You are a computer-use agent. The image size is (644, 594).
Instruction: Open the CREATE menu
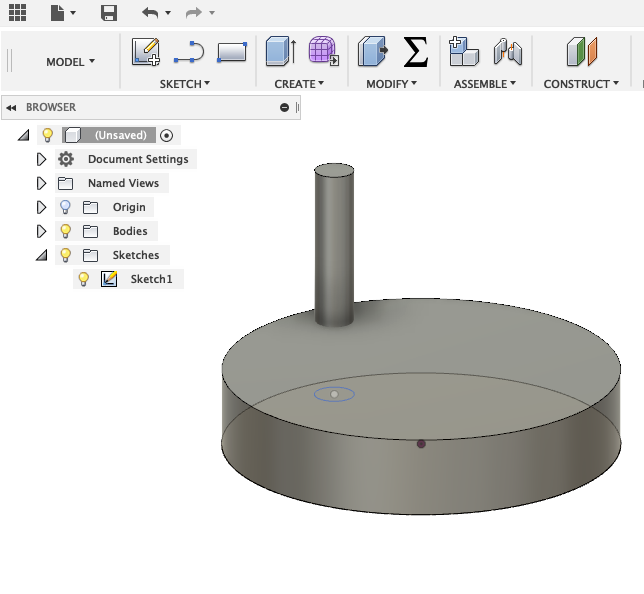[299, 84]
